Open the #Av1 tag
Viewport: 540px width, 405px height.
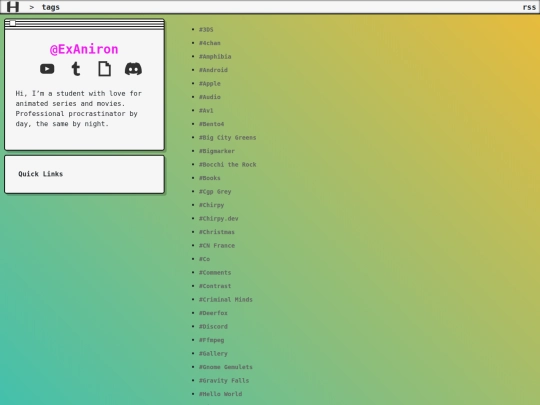click(206, 111)
